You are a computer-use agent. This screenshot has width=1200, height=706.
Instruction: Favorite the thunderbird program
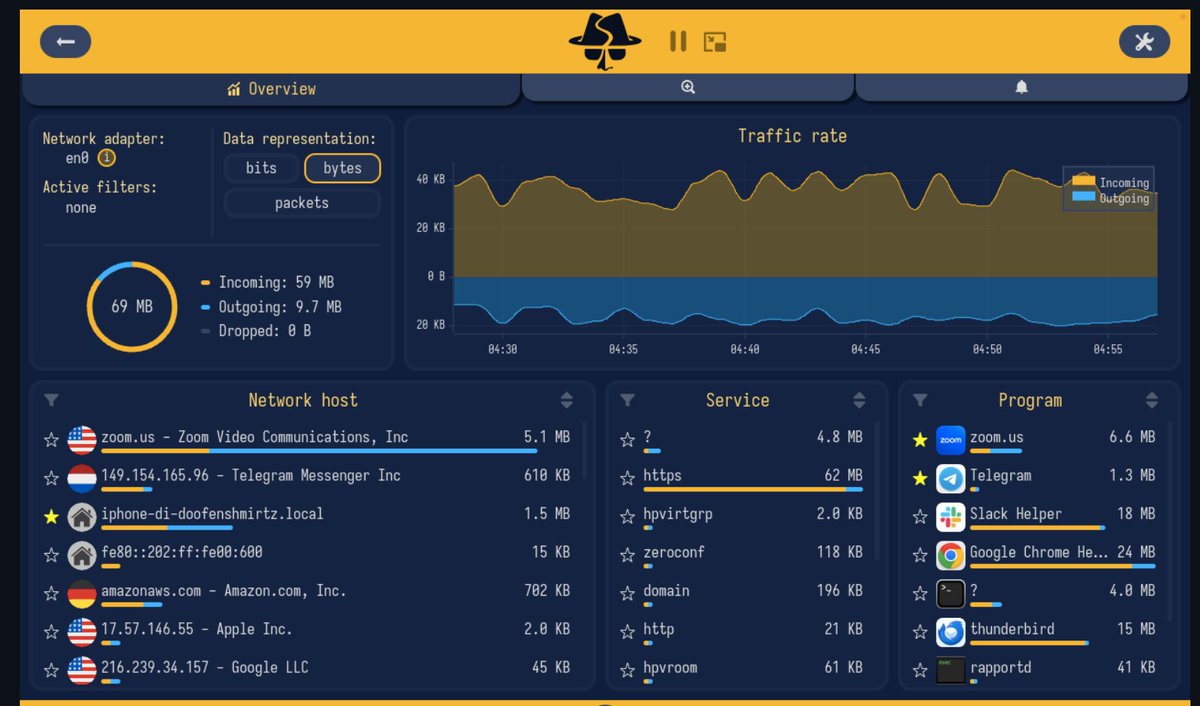pyautogui.click(x=920, y=632)
